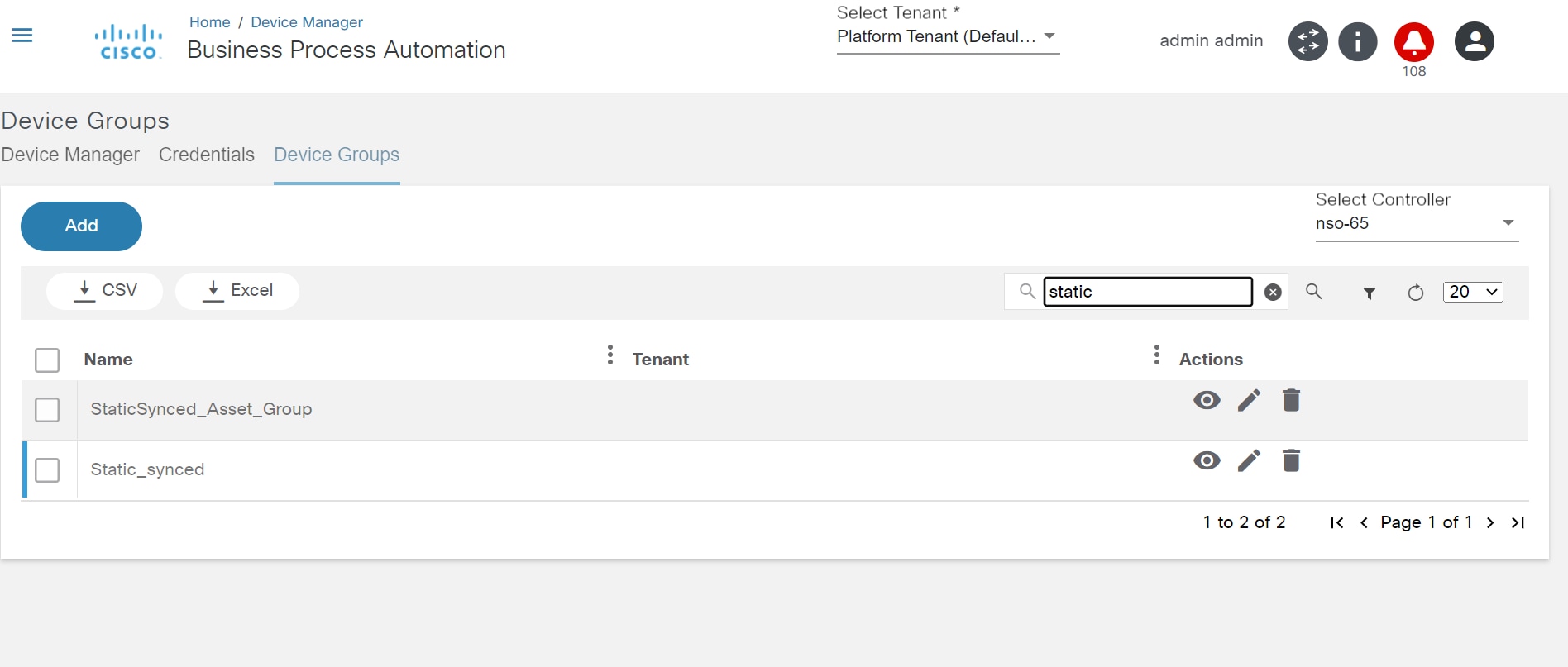Click the info circle icon in header
1568x667 pixels.
(x=1358, y=41)
